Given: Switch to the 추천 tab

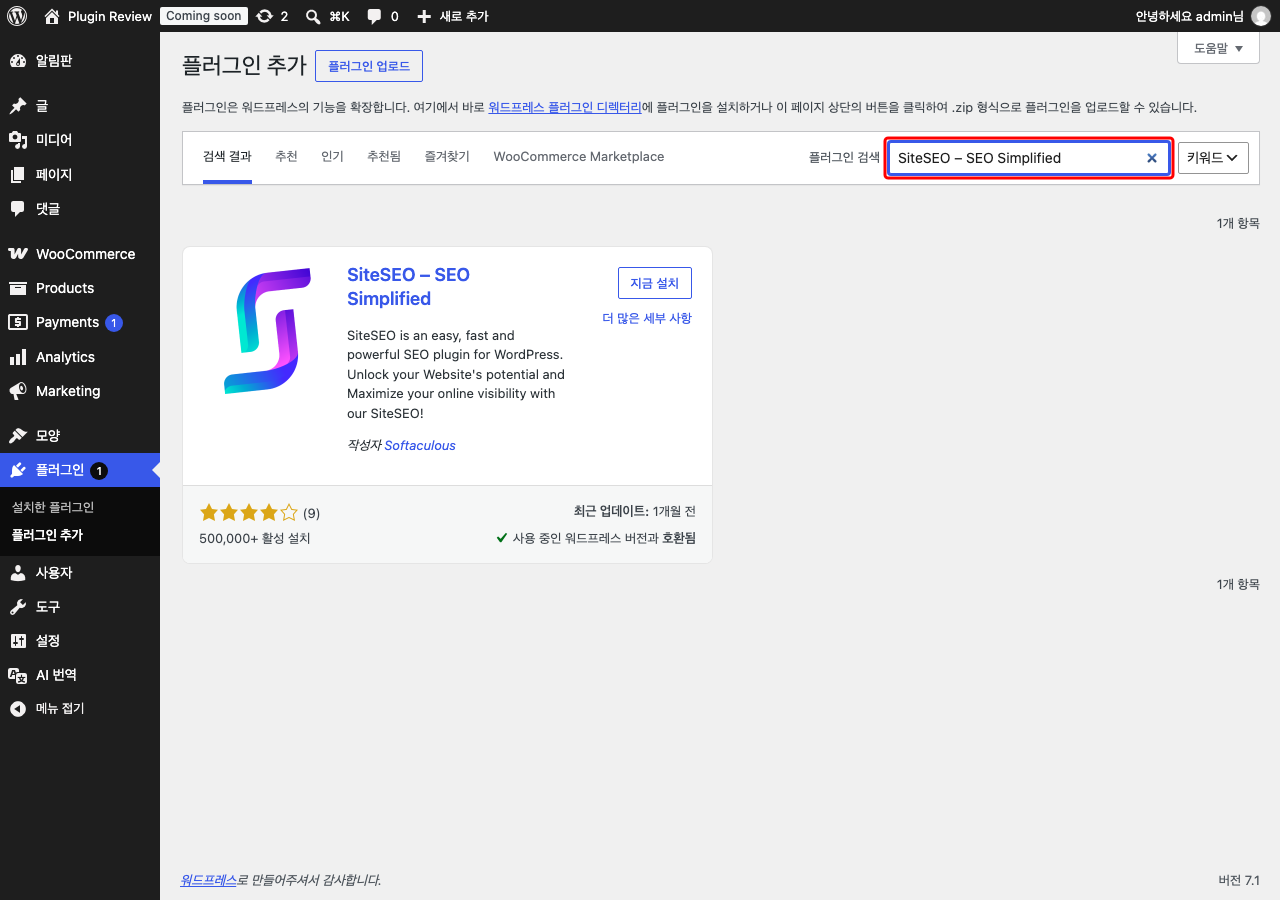Looking at the screenshot, I should 286,157.
